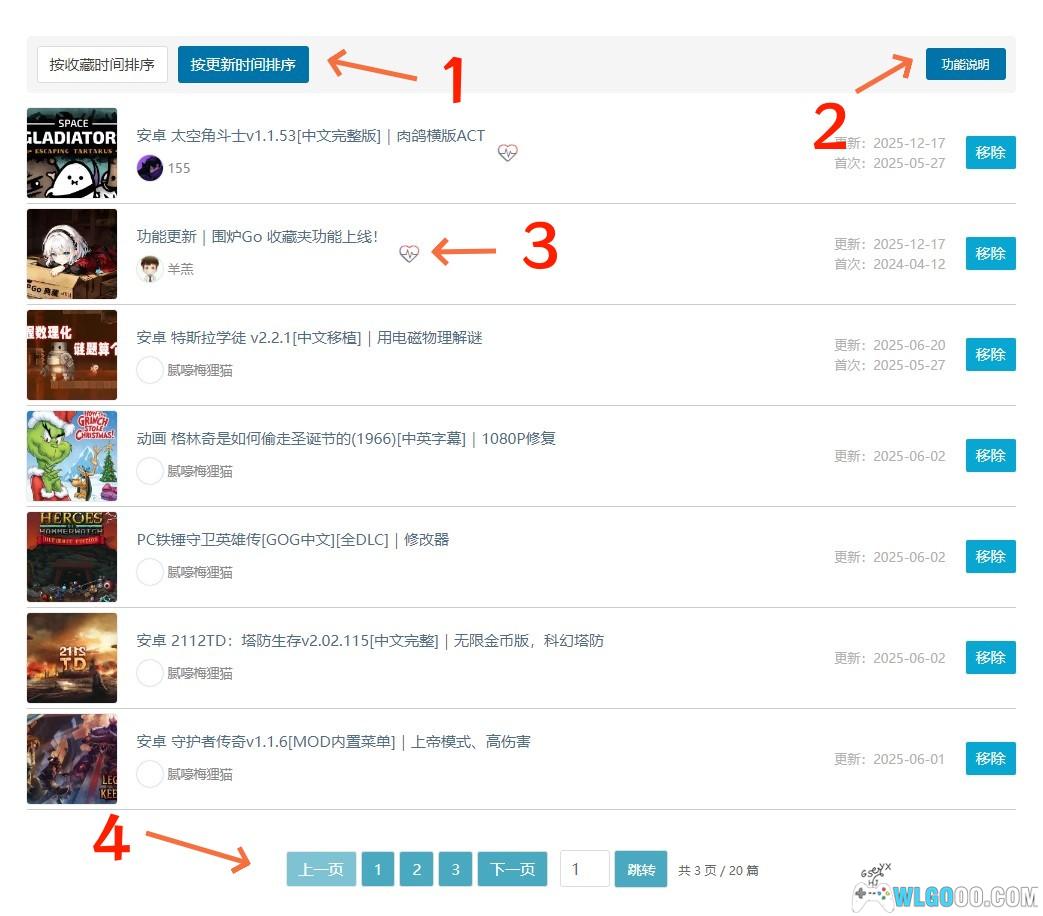Click the 上一页 previous page button

(321, 870)
